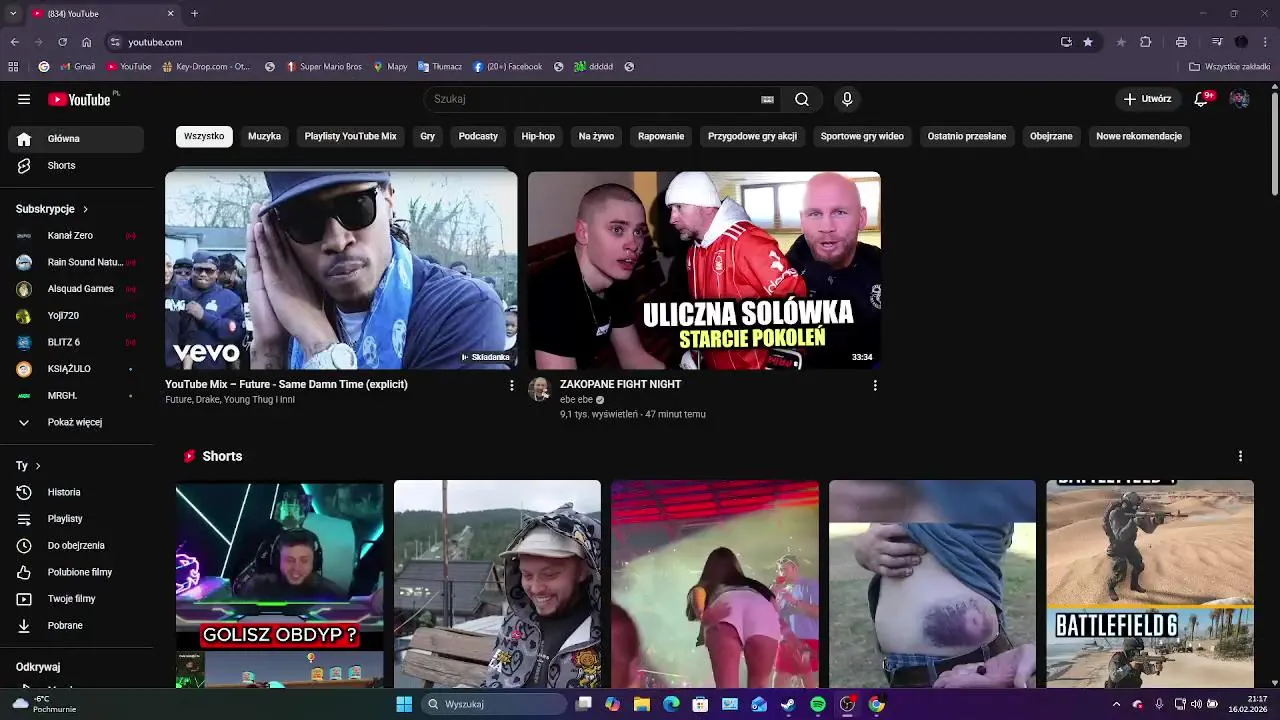This screenshot has width=1280, height=720.
Task: Open options for YouTube Mix Future video
Action: click(512, 385)
